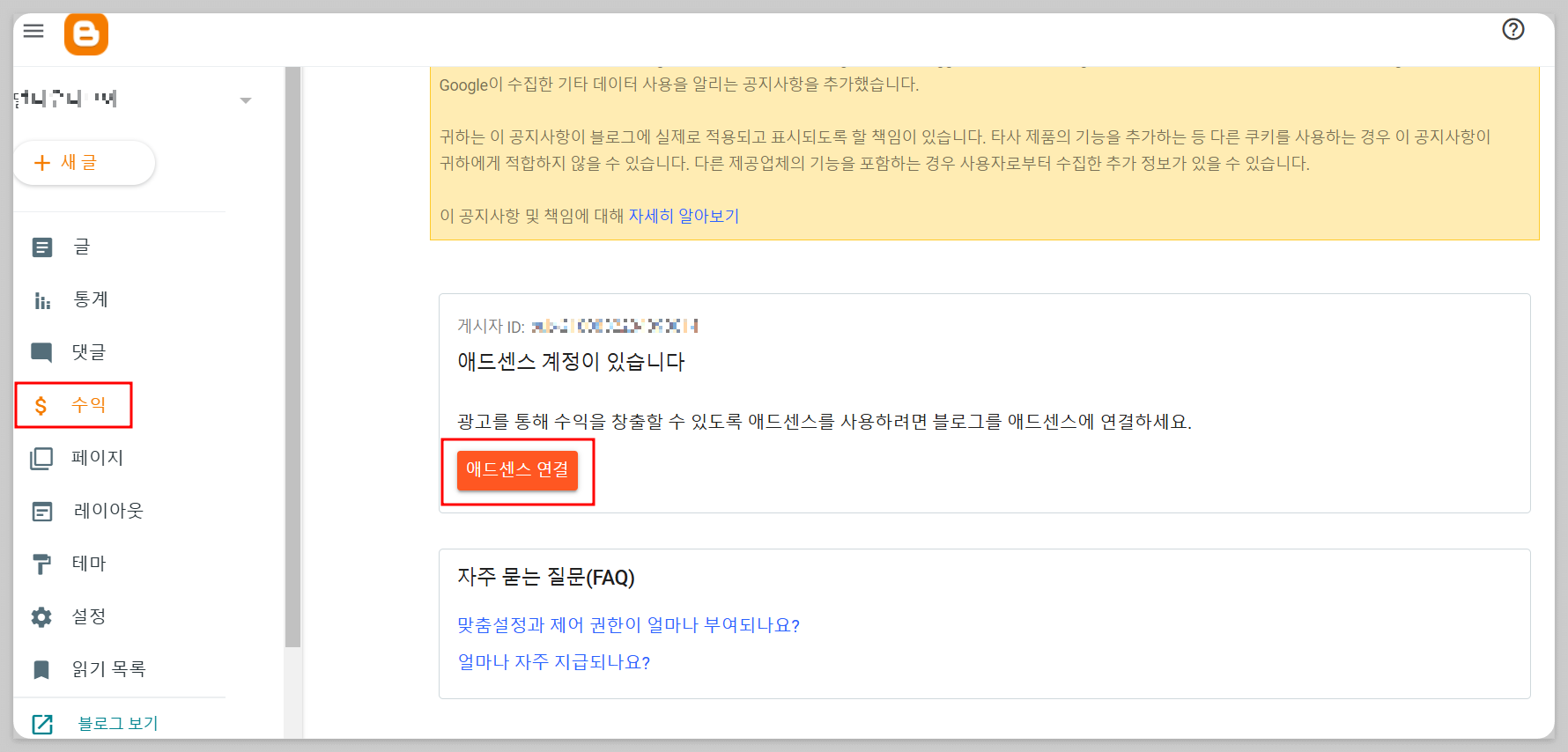1568x752 pixels.
Task: Open the 테마 menu item
Action: (x=88, y=564)
